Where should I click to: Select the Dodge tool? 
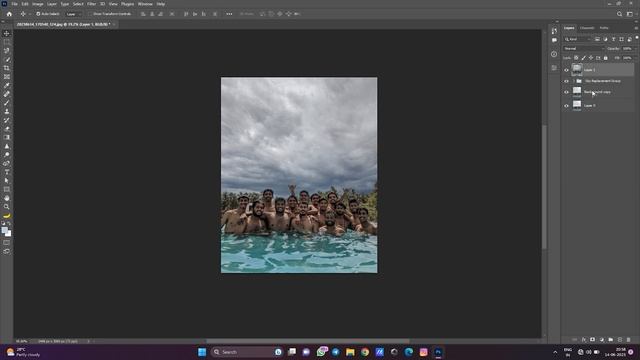tap(7, 155)
